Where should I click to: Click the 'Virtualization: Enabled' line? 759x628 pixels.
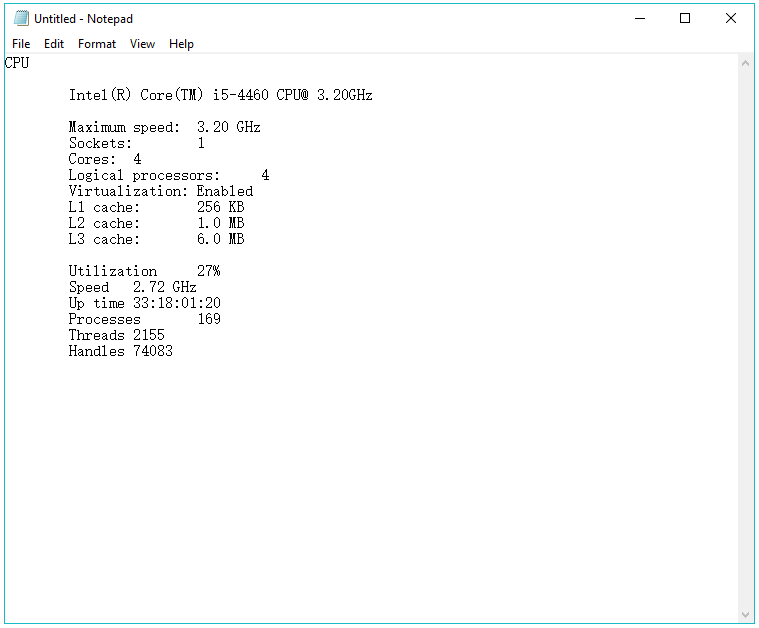161,191
